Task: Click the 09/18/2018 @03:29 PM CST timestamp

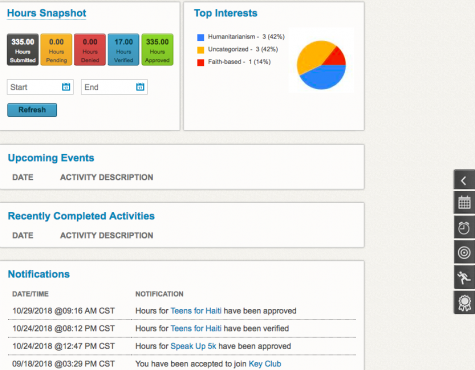Action: pyautogui.click(x=64, y=364)
